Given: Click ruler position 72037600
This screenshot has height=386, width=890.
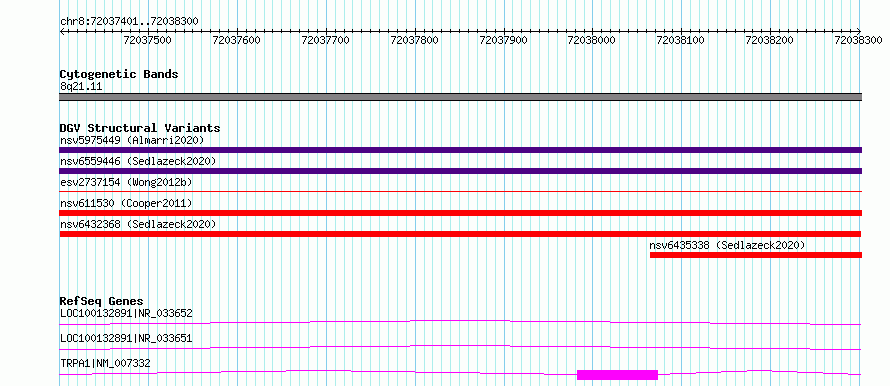Looking at the screenshot, I should pyautogui.click(x=237, y=40).
